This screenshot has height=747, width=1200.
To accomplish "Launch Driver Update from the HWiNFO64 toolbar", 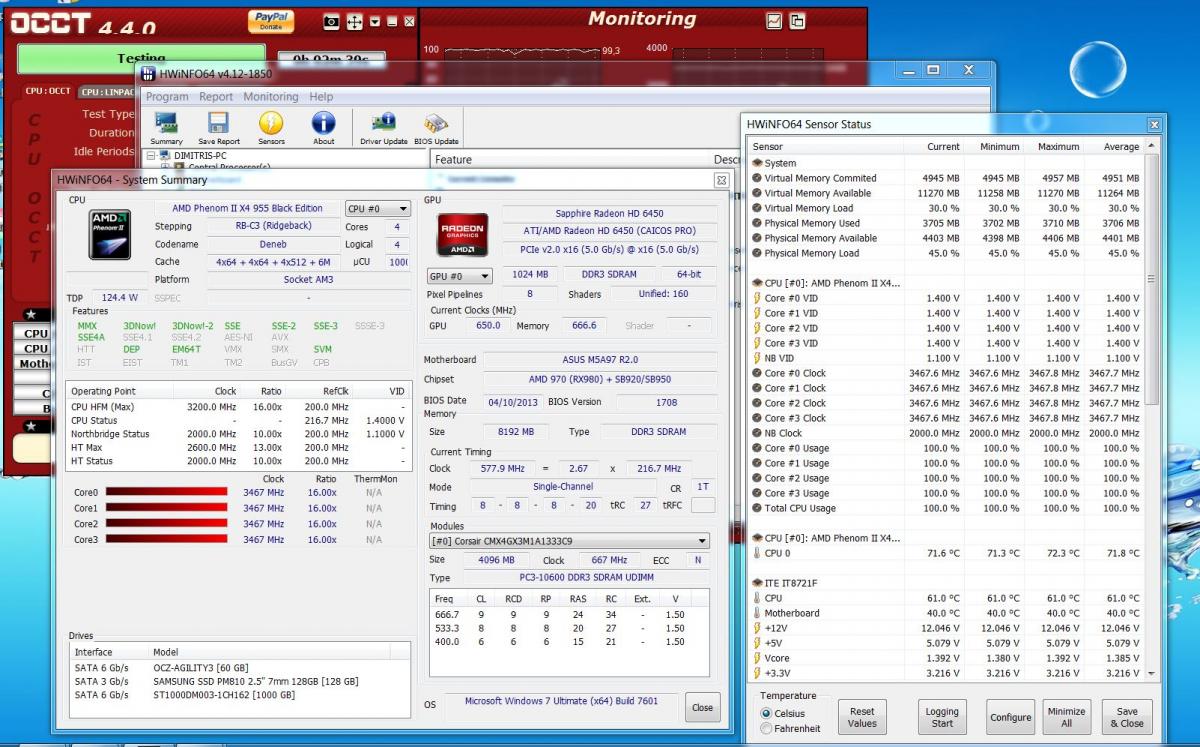I will tap(383, 127).
